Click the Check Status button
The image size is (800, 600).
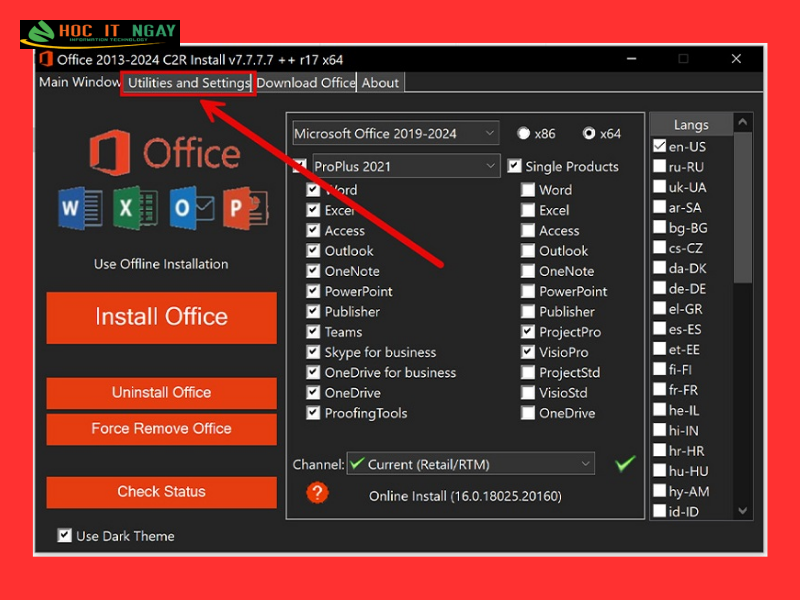[x=161, y=492]
